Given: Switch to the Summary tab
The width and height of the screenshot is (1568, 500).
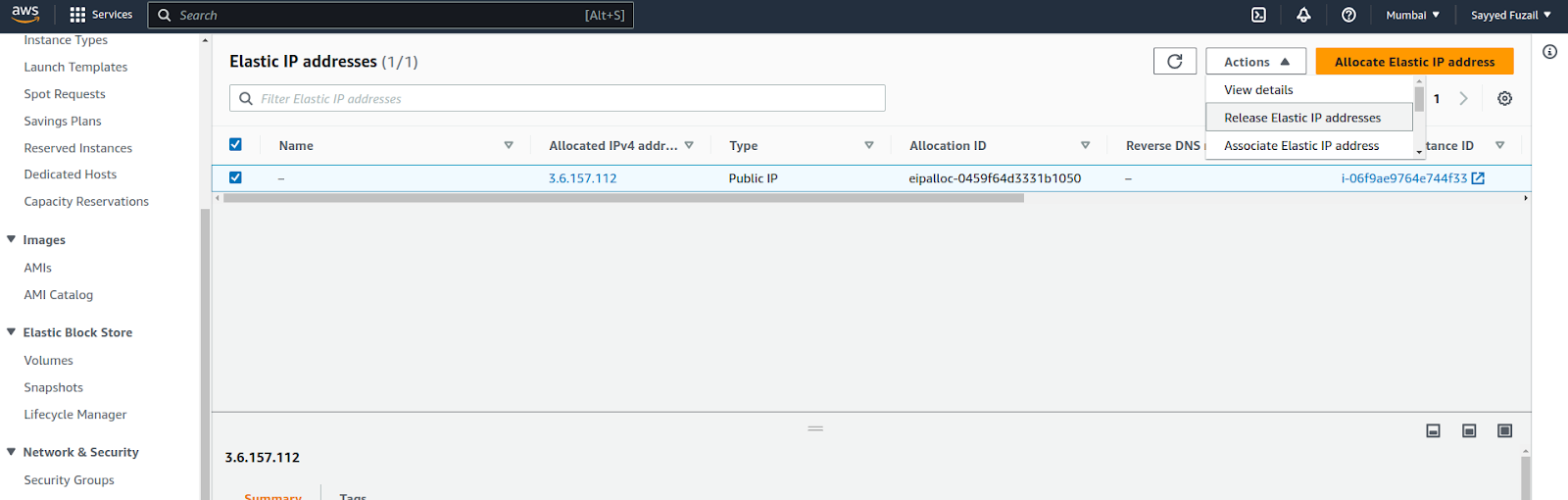Looking at the screenshot, I should pyautogui.click(x=272, y=496).
